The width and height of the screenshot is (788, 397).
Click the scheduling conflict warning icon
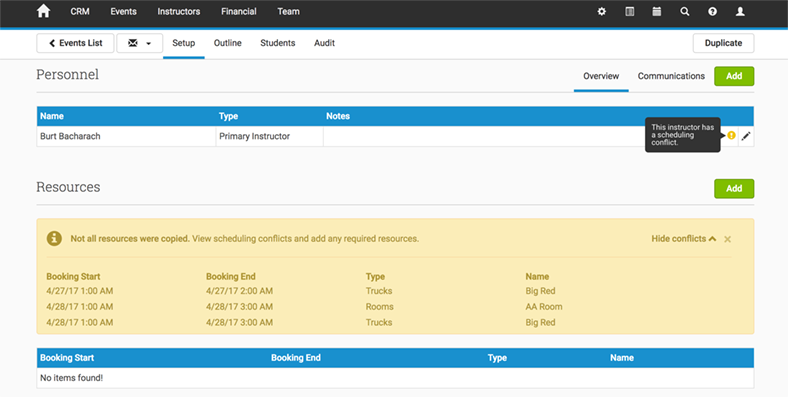731,135
